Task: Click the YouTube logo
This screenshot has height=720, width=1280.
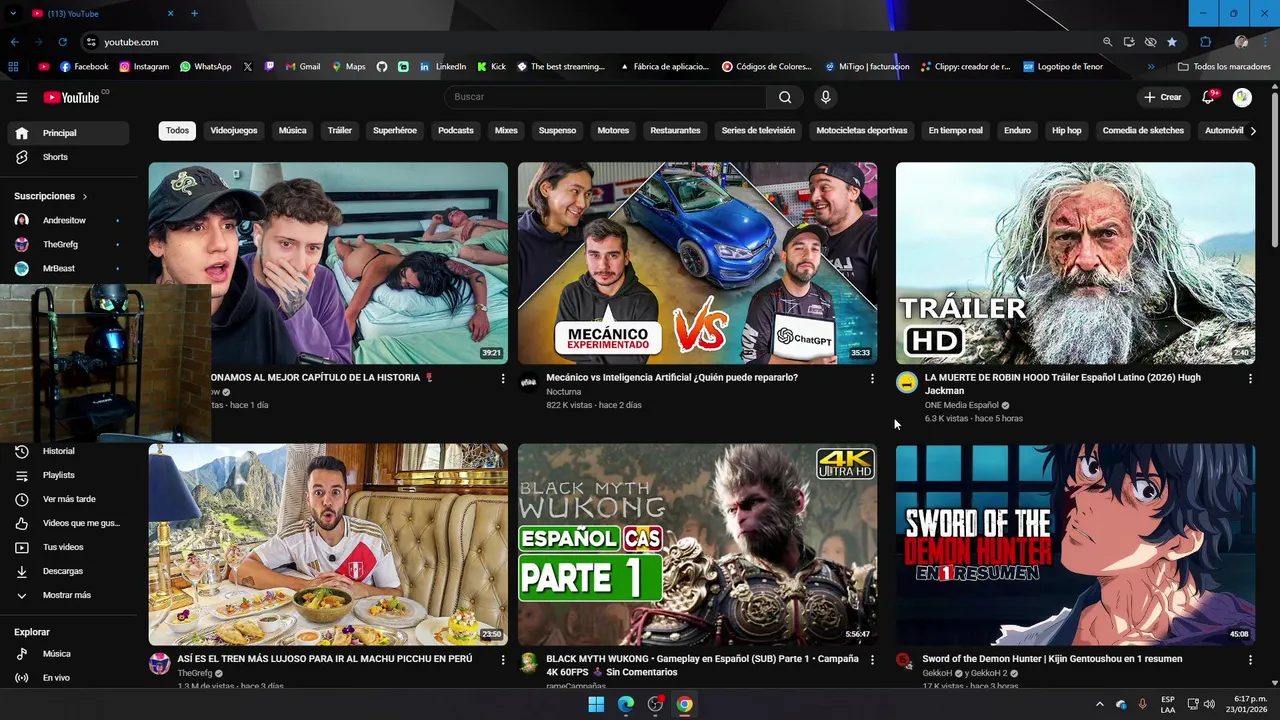Action: coord(72,97)
